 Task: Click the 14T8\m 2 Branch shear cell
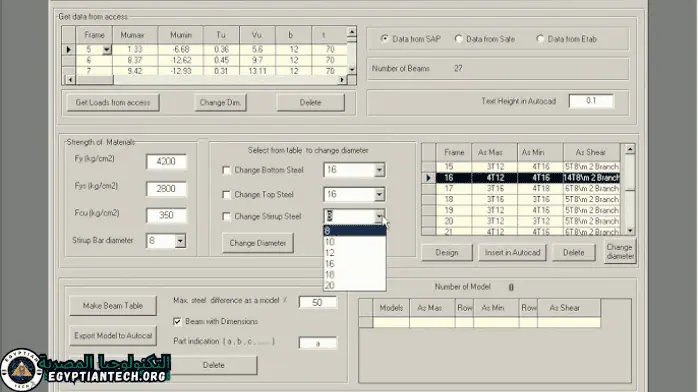591,178
